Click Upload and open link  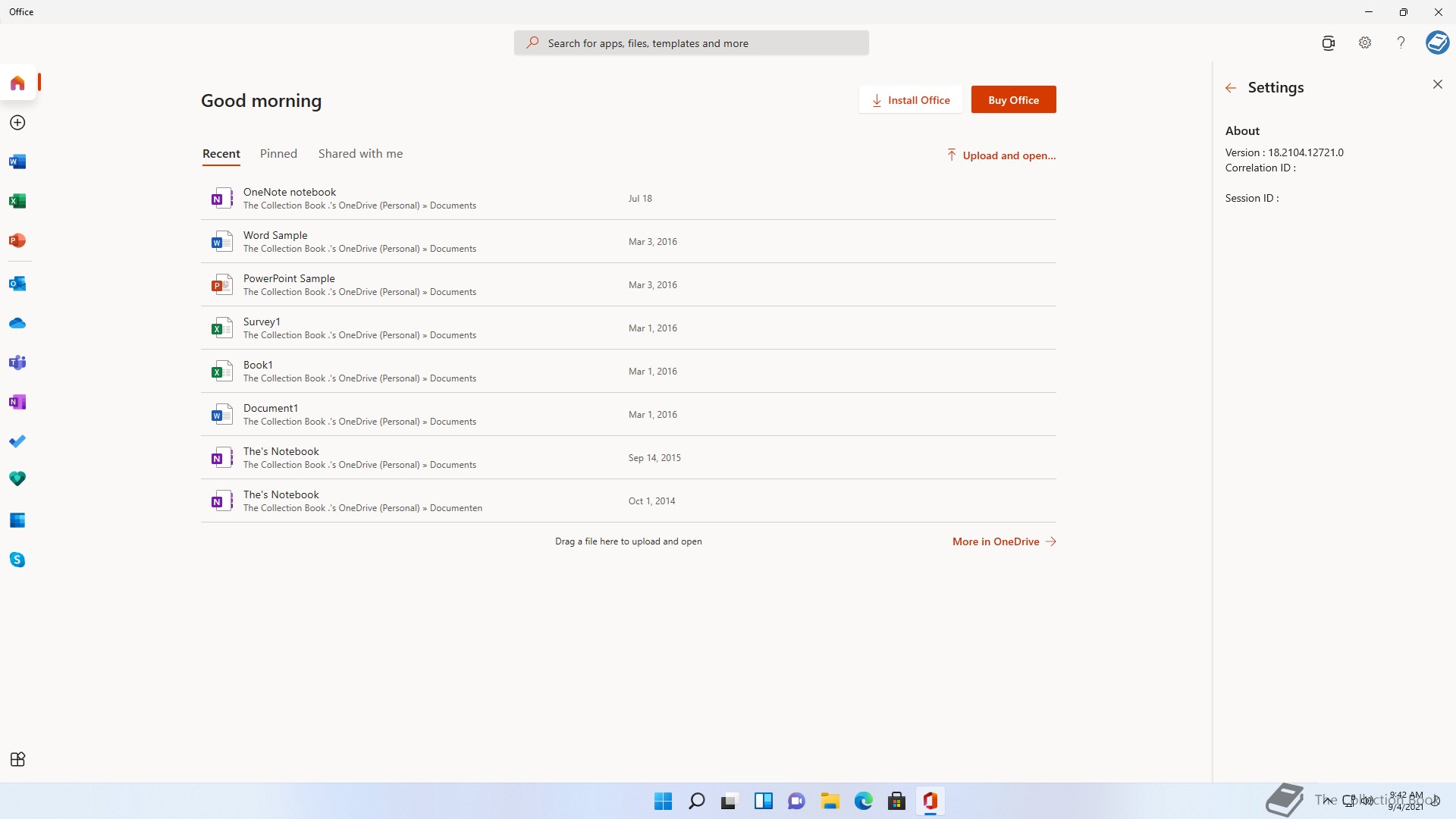(x=1001, y=155)
